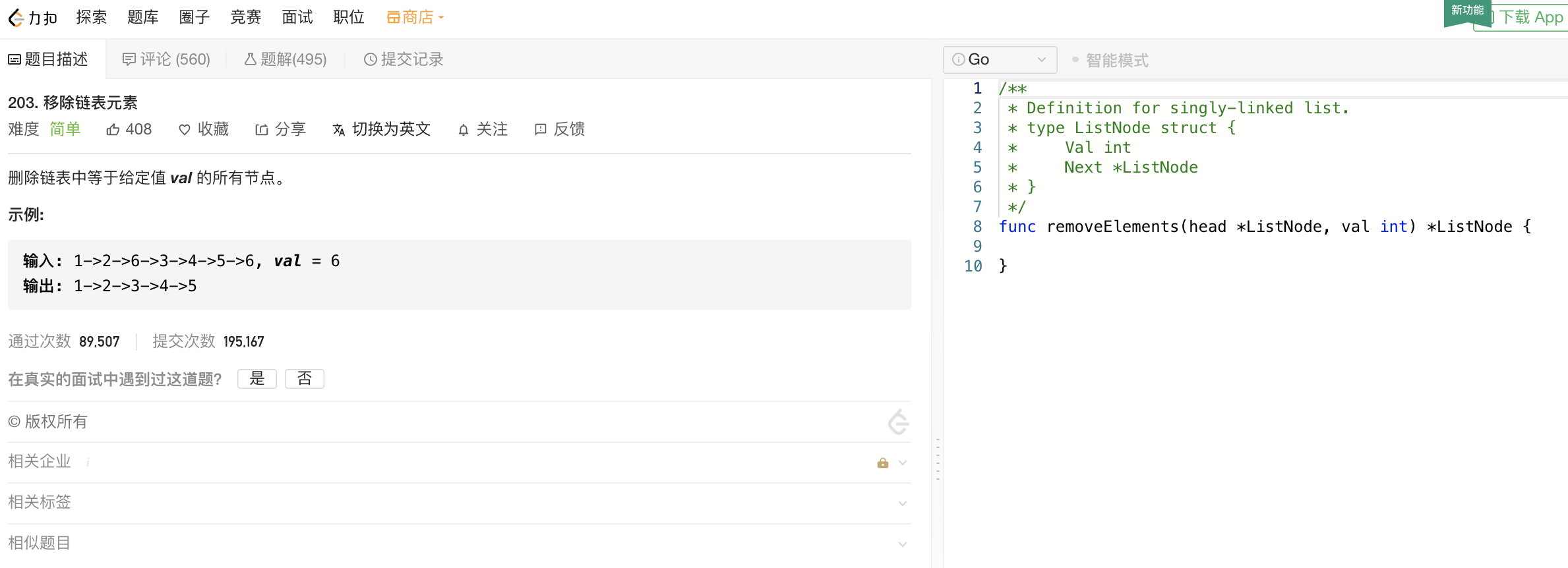Click the bell 关注 follow icon
Viewport: 1568px width, 568px height.
(464, 130)
